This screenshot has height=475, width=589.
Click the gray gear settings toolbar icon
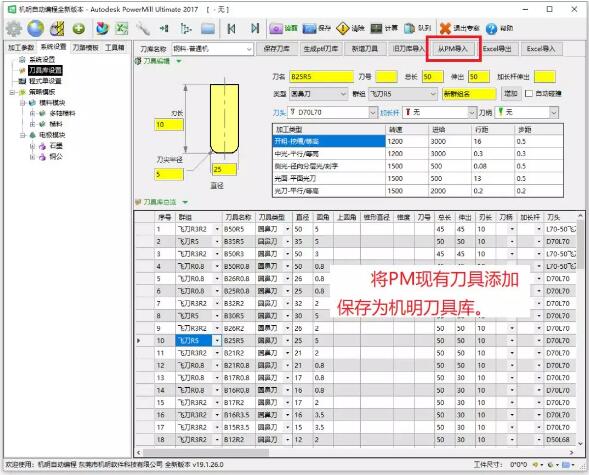point(14,29)
